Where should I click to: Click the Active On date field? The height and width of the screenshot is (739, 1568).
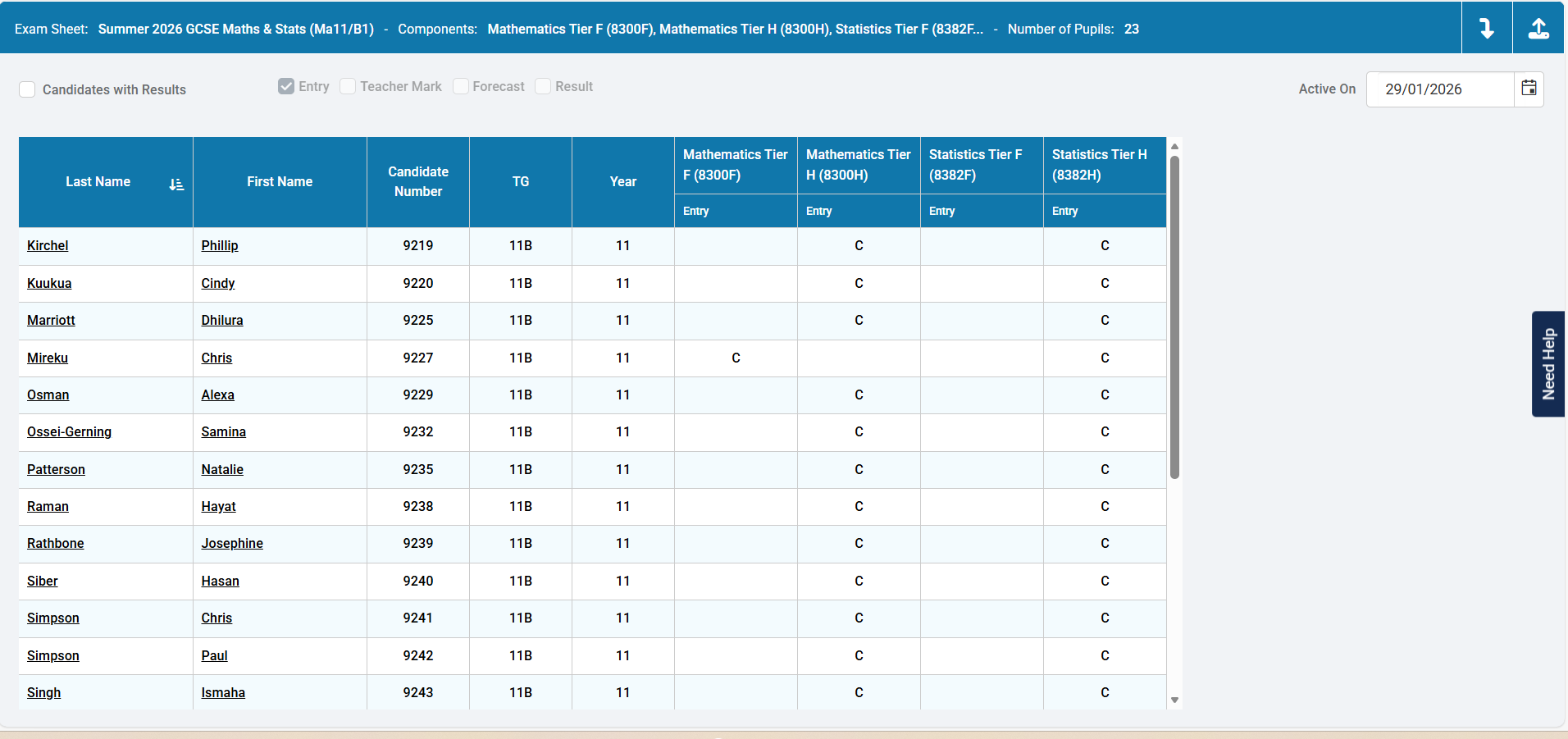pyautogui.click(x=1439, y=89)
